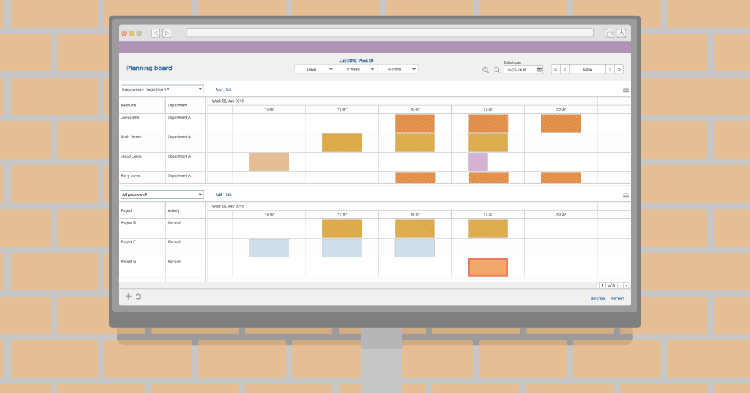Select Project B's first yellow hatched block
Screen dimensions: 750x393
coord(342,229)
